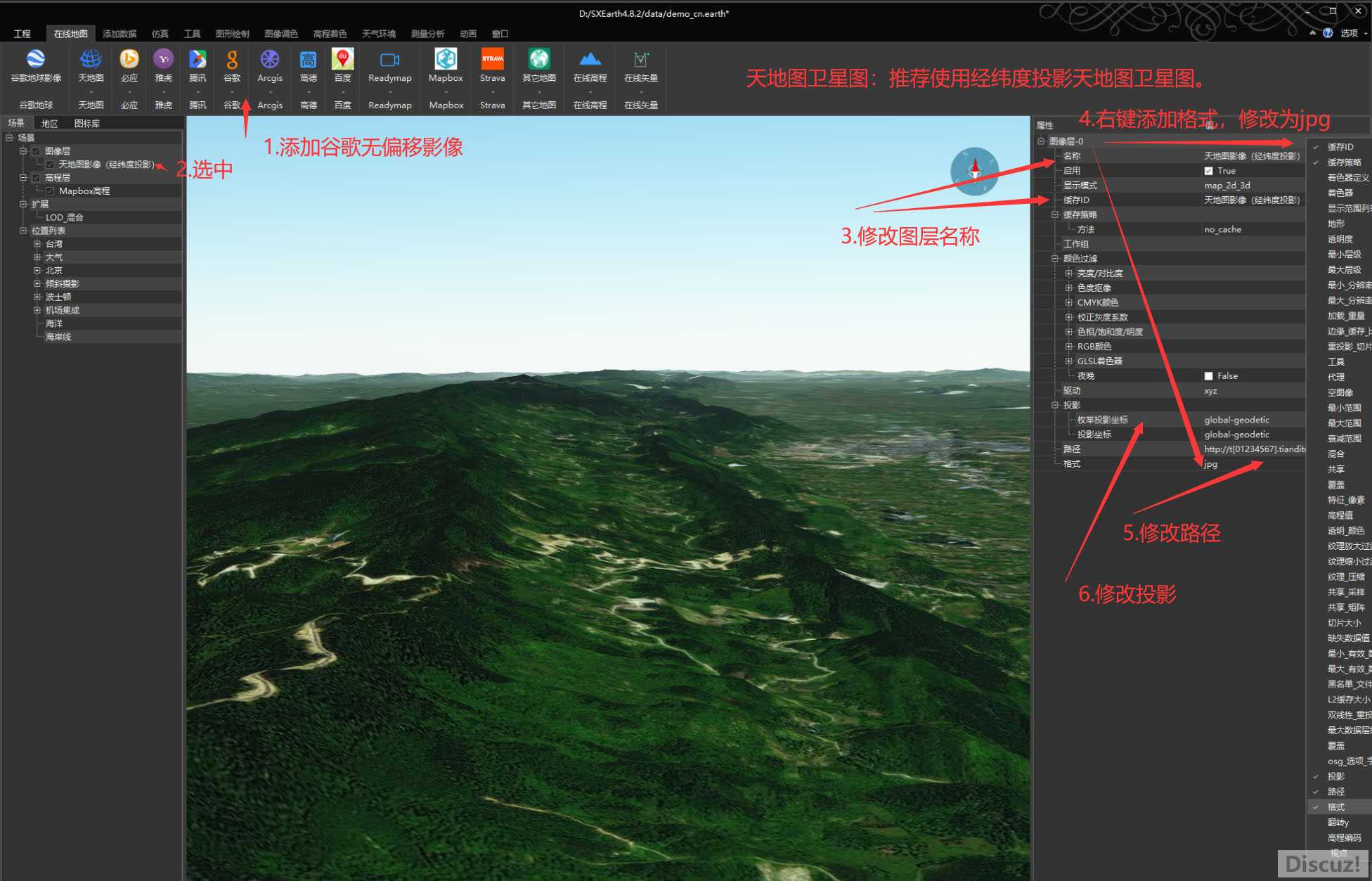Toggle the 高程层 group checkbox

[x=36, y=178]
